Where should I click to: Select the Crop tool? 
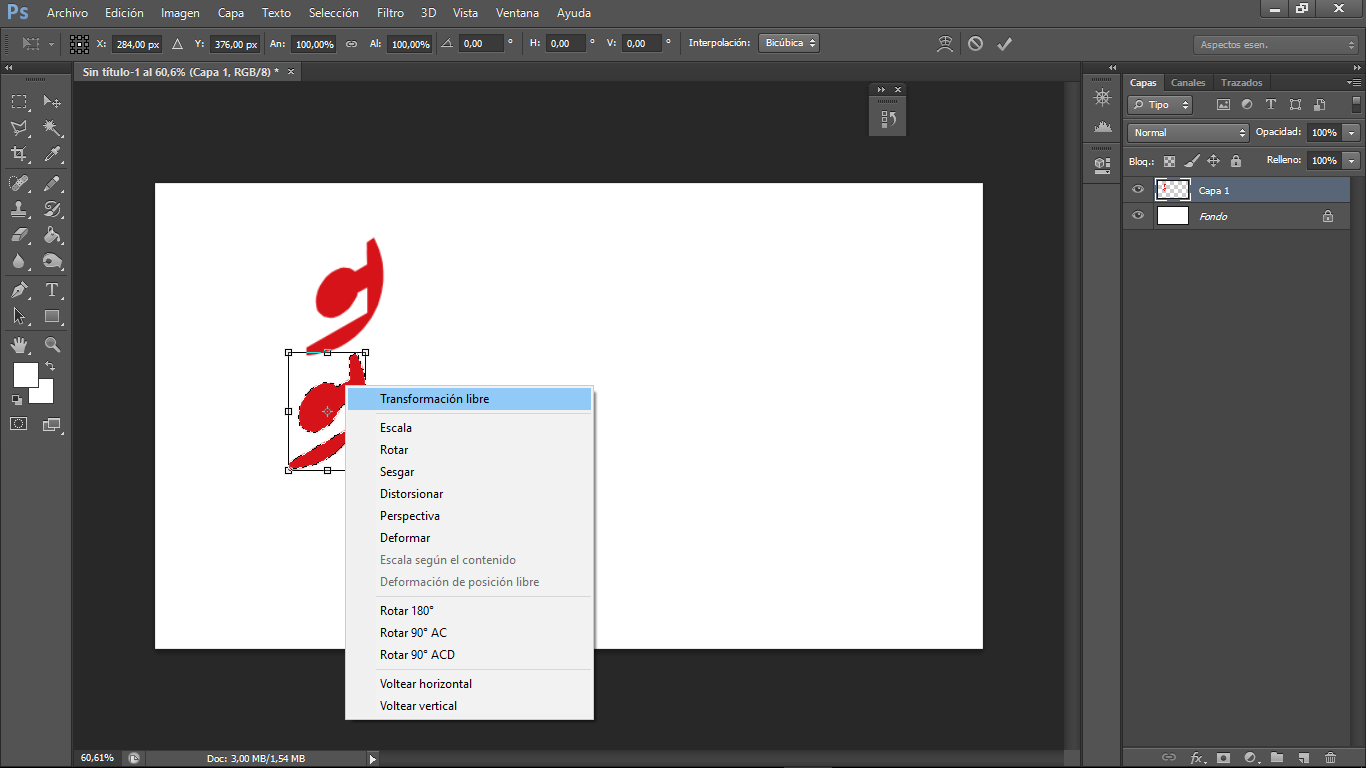tap(19, 154)
